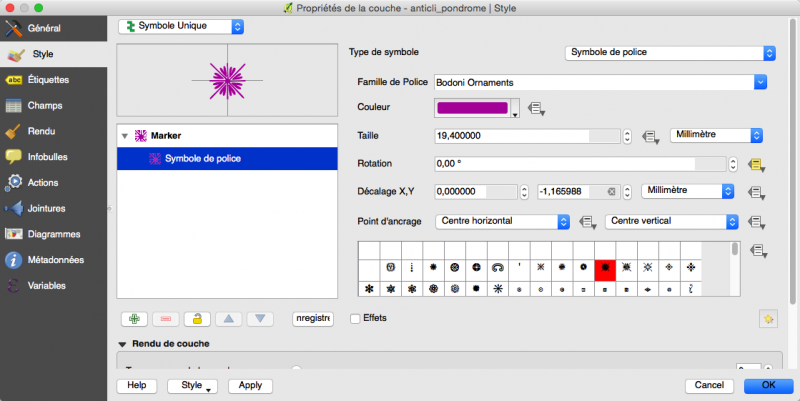Click the lock symbol layer icon
Screen dimensions: 800x401
tap(198, 319)
